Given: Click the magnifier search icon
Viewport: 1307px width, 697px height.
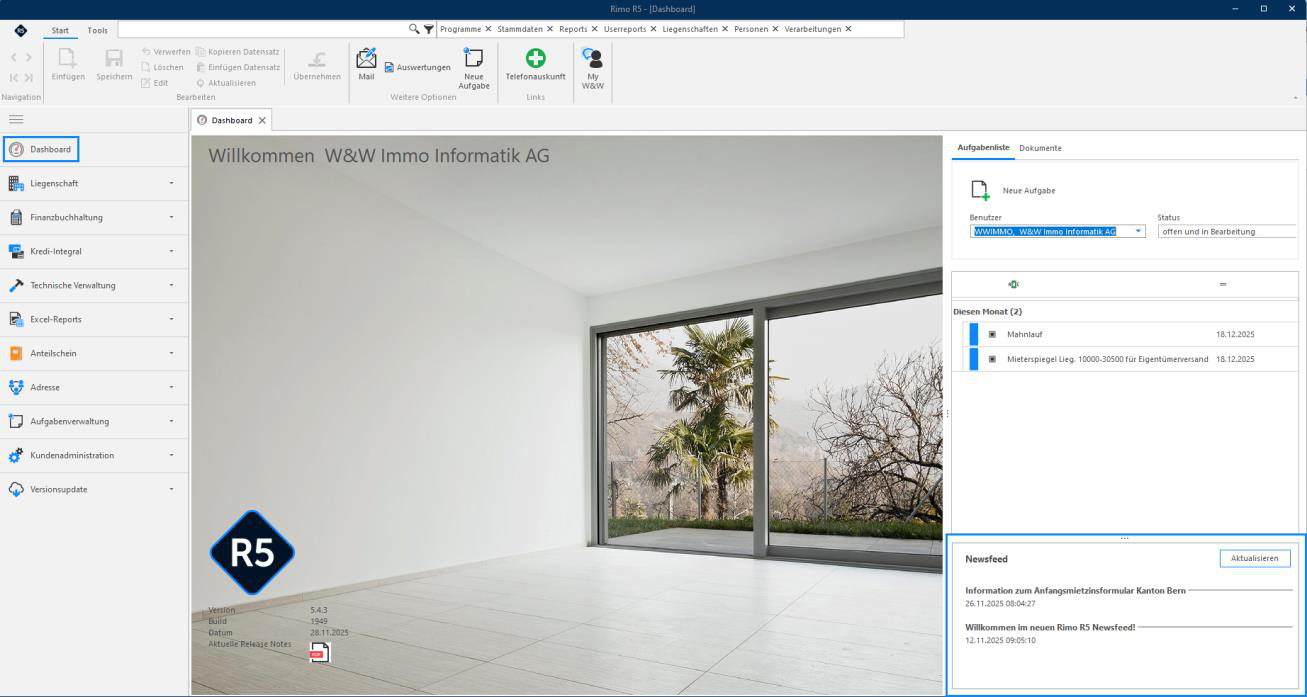Looking at the screenshot, I should tap(415, 29).
